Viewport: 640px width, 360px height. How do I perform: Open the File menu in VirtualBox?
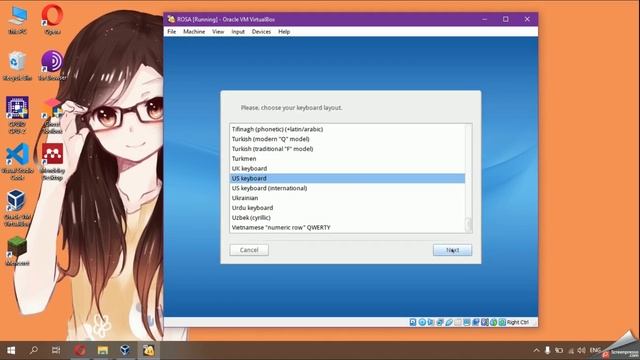point(172,31)
